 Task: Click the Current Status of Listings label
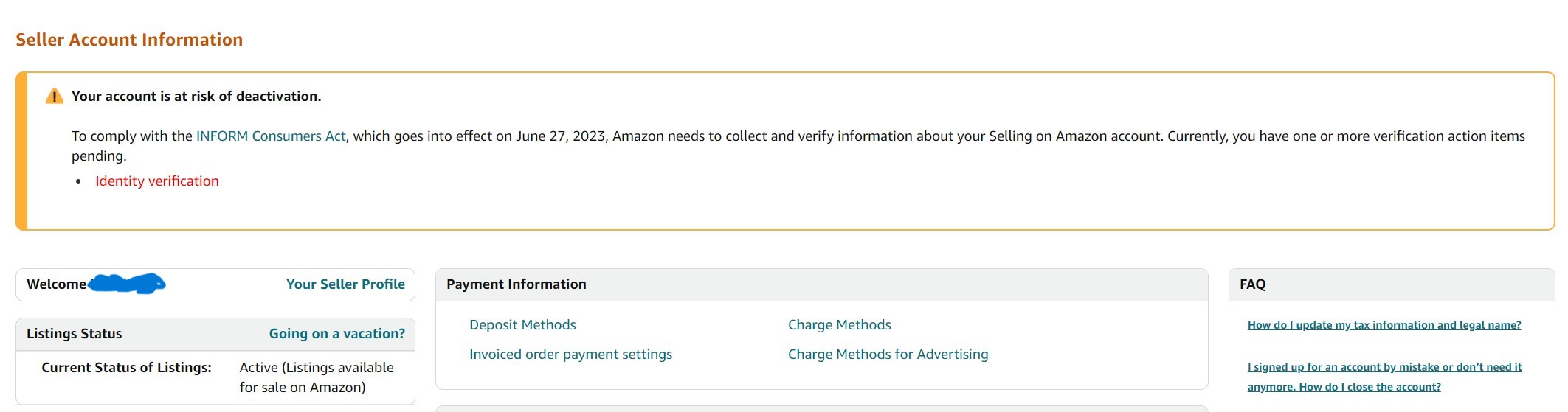click(126, 368)
